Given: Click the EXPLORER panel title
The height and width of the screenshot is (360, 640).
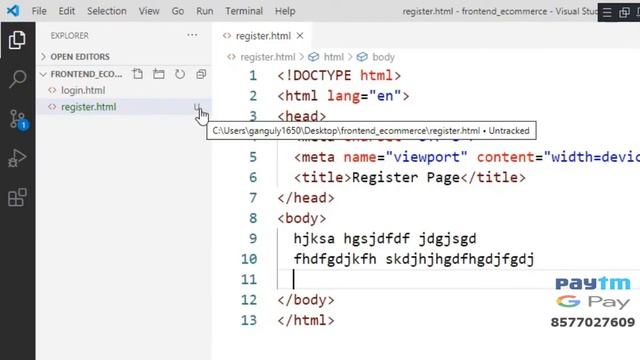Looking at the screenshot, I should 69,36.
